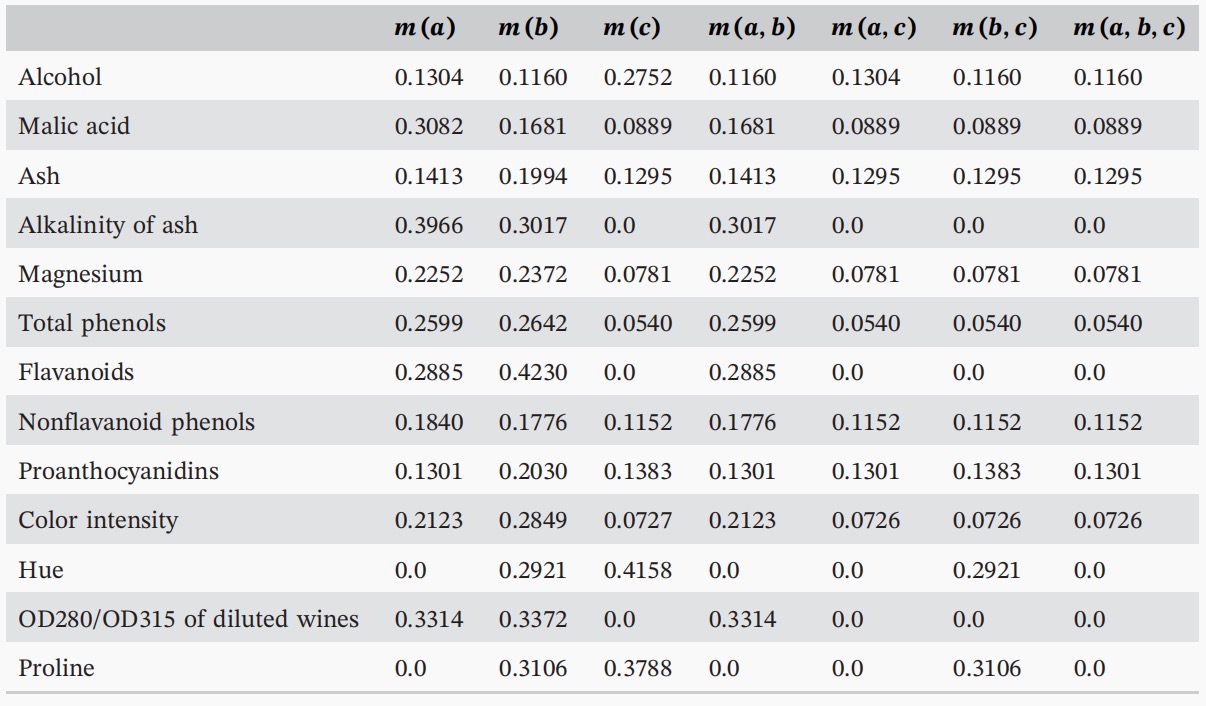
Task: Select the Total phenols row label
Action: (x=92, y=323)
